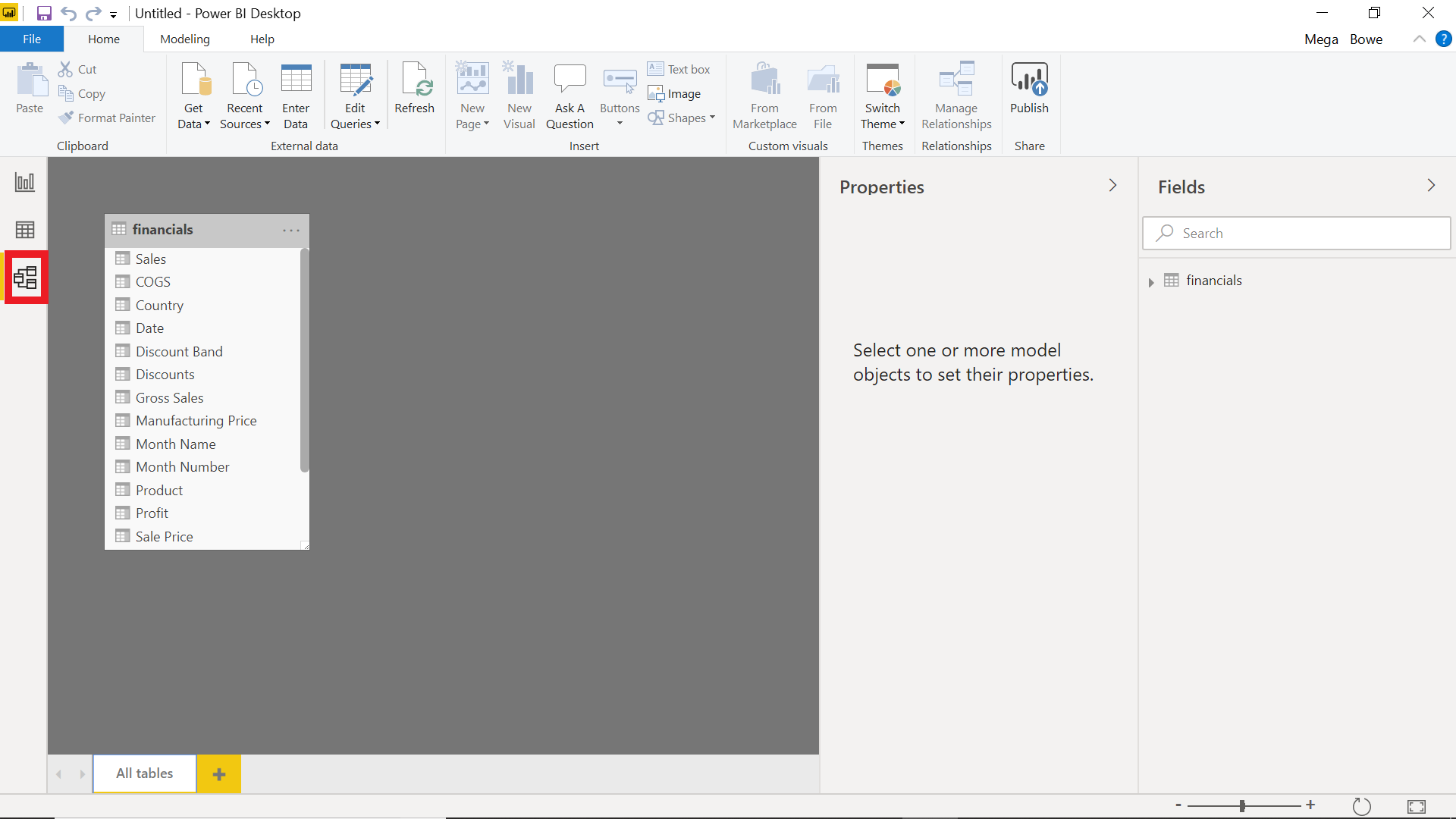This screenshot has height=819, width=1456.
Task: Collapse the ribbon with the caret
Action: tap(1419, 39)
